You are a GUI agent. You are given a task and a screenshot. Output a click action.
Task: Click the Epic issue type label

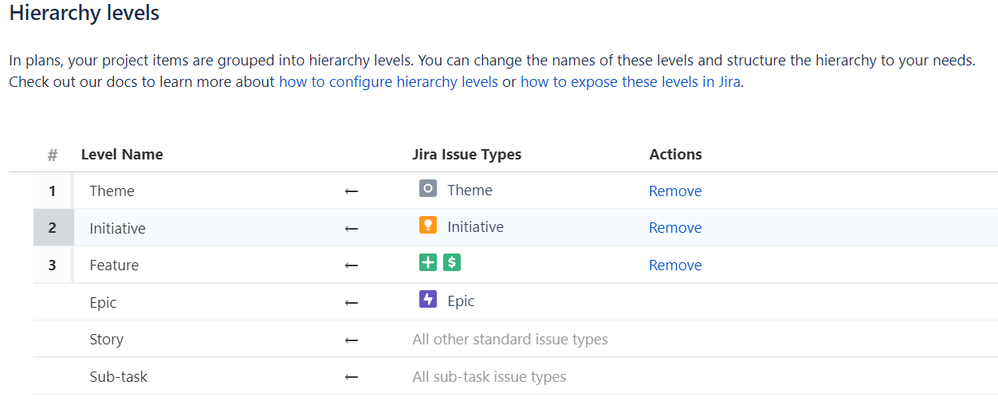(461, 301)
